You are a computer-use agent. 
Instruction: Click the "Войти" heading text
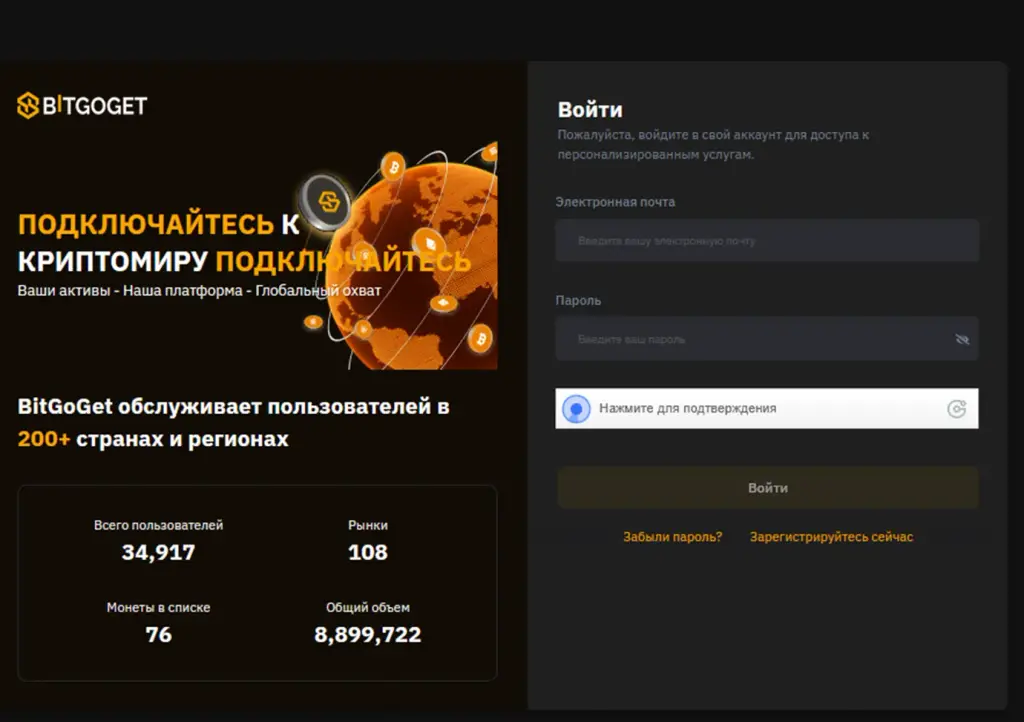(x=590, y=110)
